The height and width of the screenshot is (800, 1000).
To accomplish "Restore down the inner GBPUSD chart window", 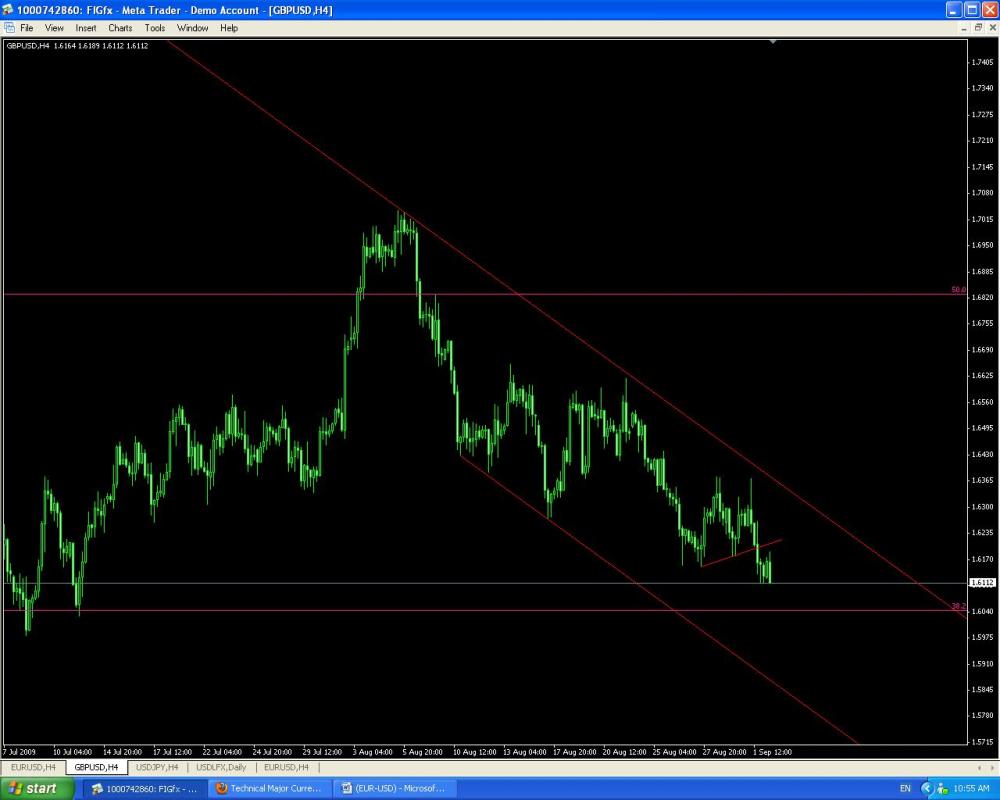I will tap(978, 27).
